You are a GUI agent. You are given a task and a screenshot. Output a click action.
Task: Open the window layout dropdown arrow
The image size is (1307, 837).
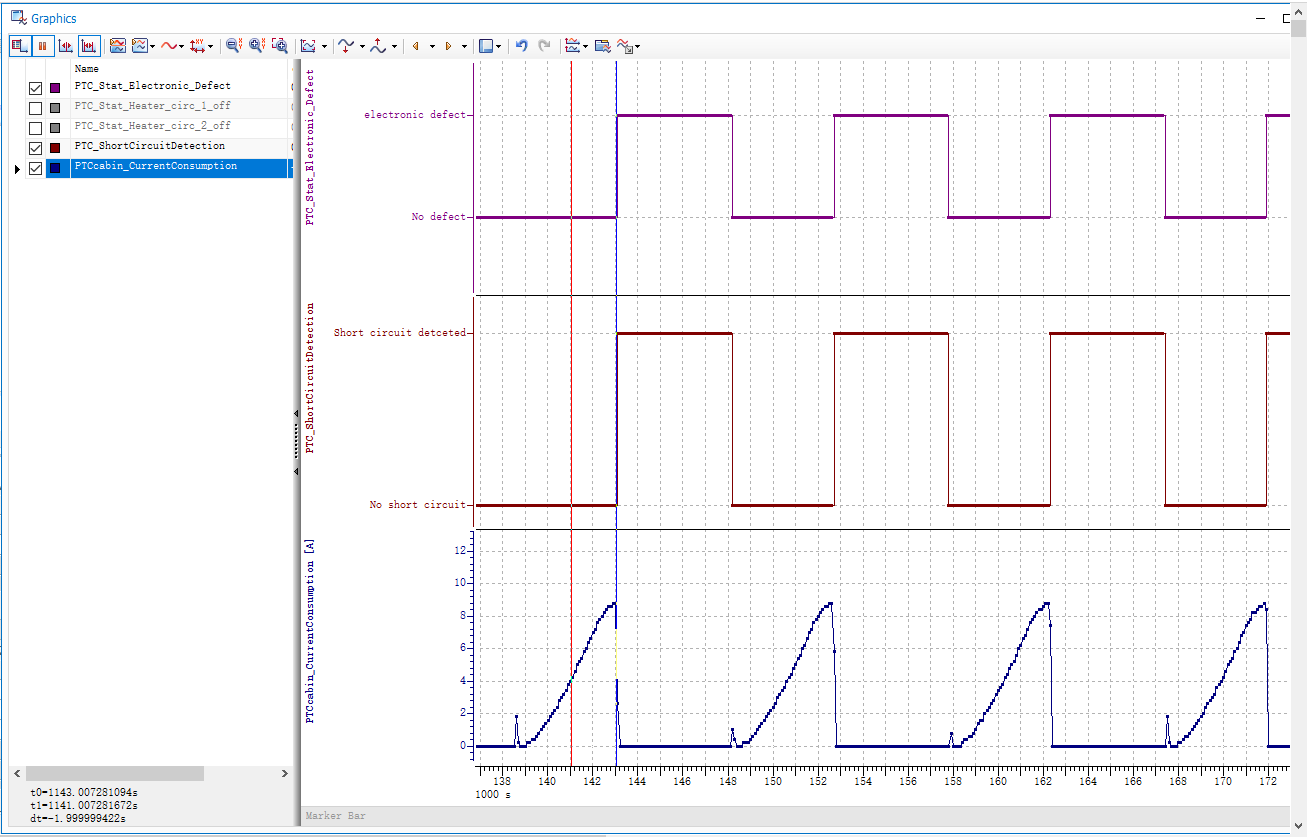(500, 46)
